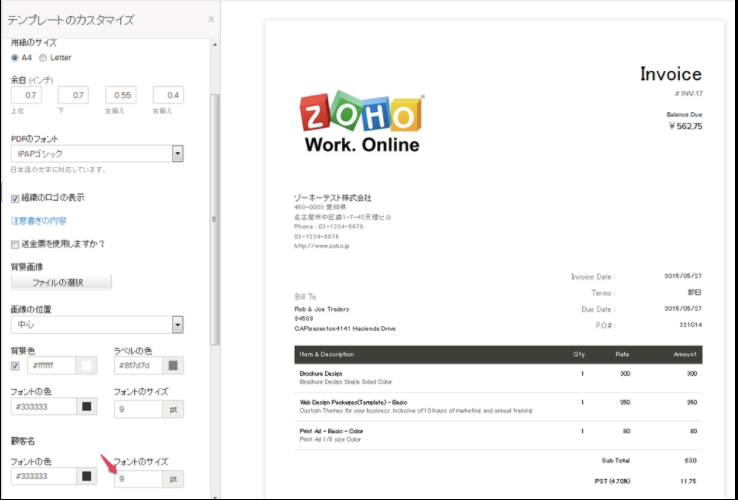Click the invoice number # INV-17
This screenshot has width=738, height=500.
(x=689, y=94)
